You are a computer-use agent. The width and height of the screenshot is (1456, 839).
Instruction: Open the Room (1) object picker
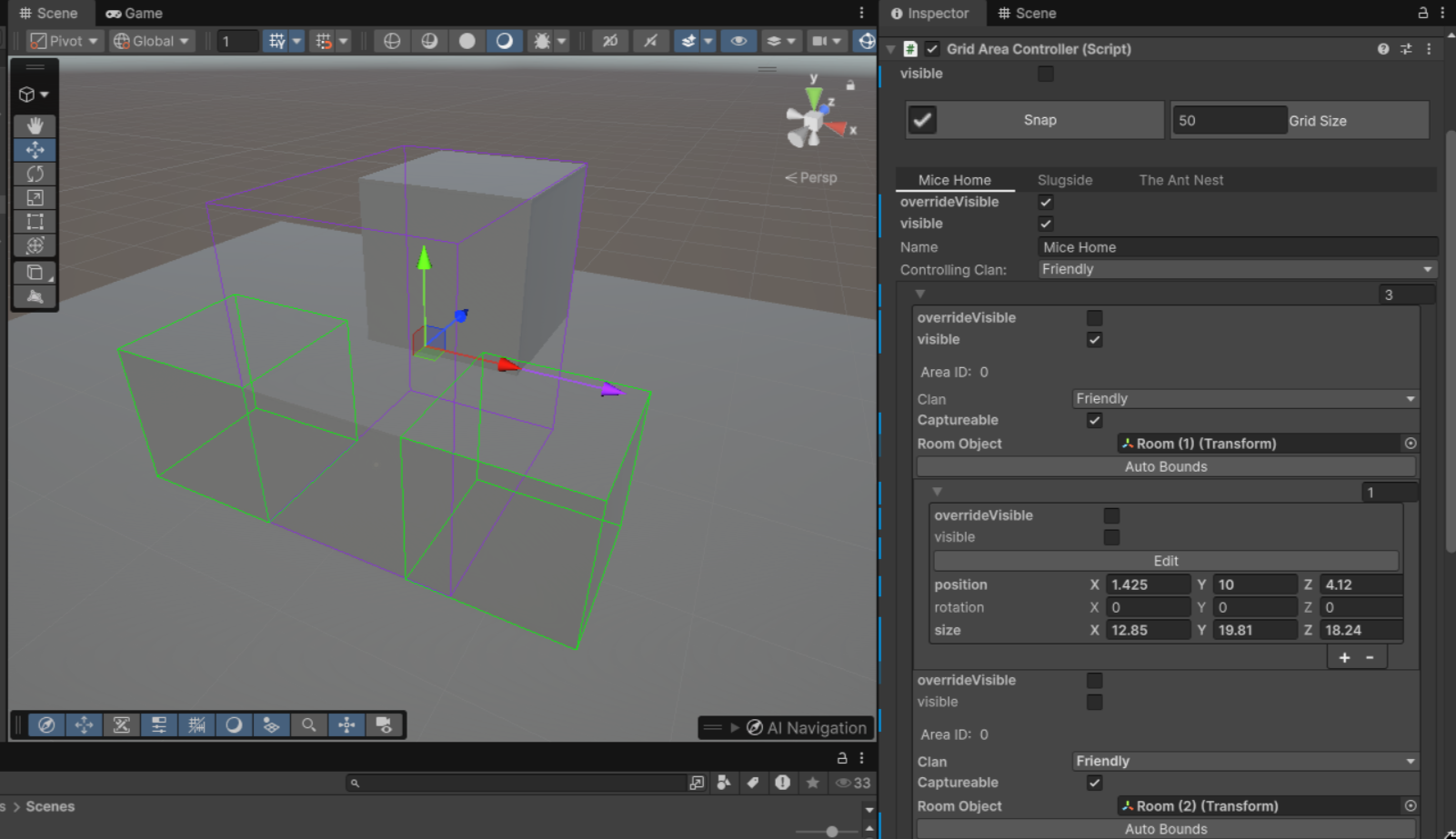(1411, 444)
